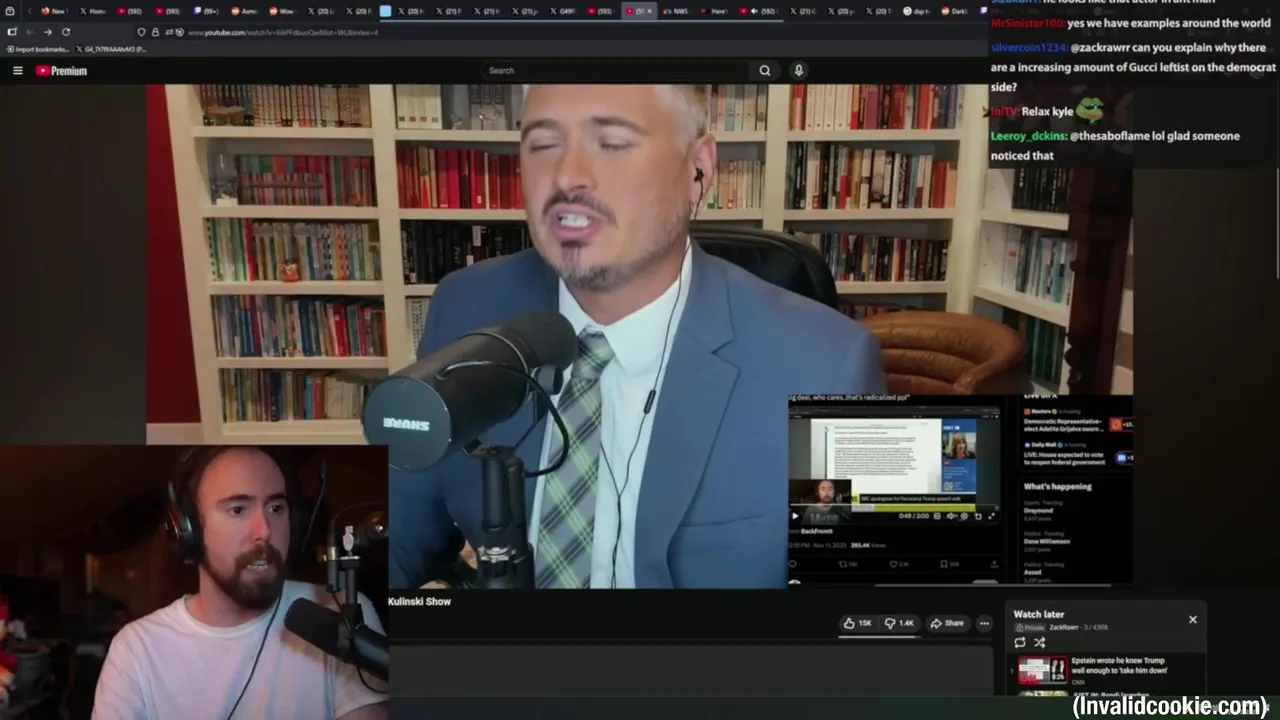Screen dimensions: 1280x720
Task: Open the tab overview button at far left
Action: click(x=10, y=11)
